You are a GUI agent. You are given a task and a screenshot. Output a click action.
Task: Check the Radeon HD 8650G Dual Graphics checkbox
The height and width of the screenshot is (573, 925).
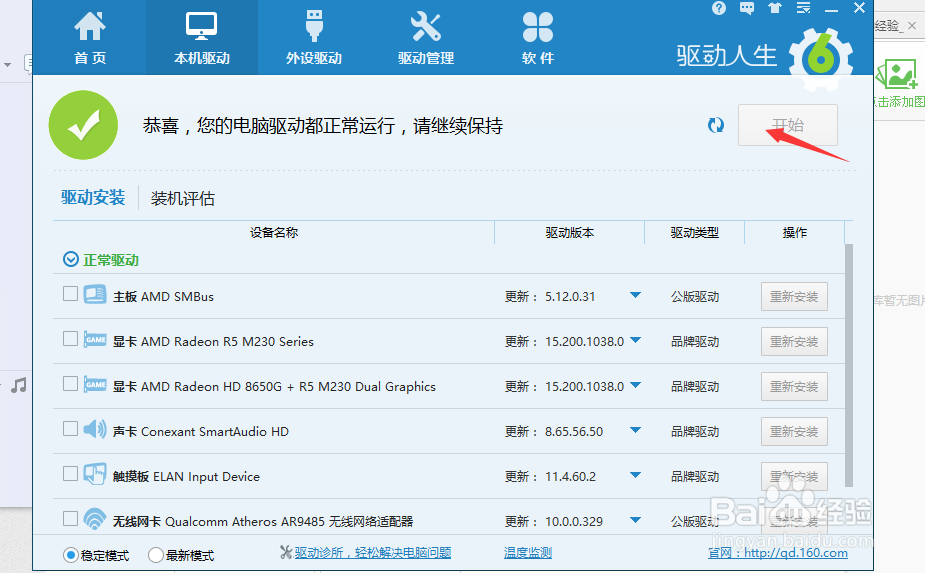[70, 384]
